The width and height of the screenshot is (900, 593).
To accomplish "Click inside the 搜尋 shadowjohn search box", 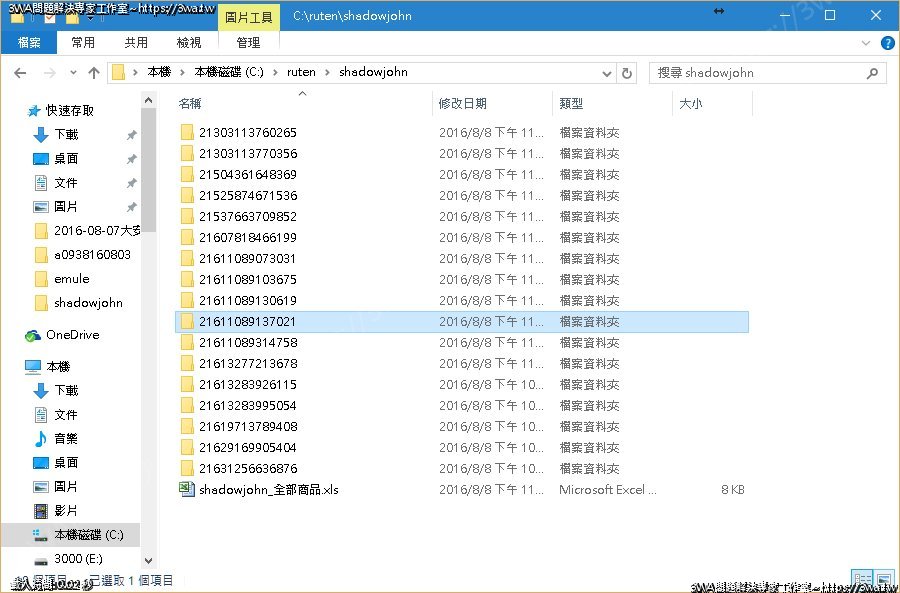I will (x=760, y=73).
